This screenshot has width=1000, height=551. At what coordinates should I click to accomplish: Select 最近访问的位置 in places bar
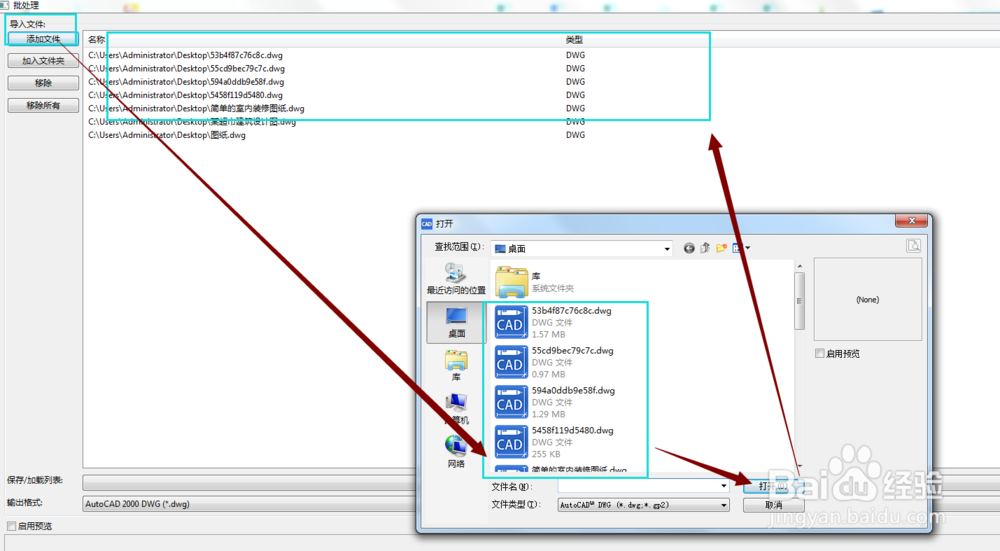(x=455, y=279)
